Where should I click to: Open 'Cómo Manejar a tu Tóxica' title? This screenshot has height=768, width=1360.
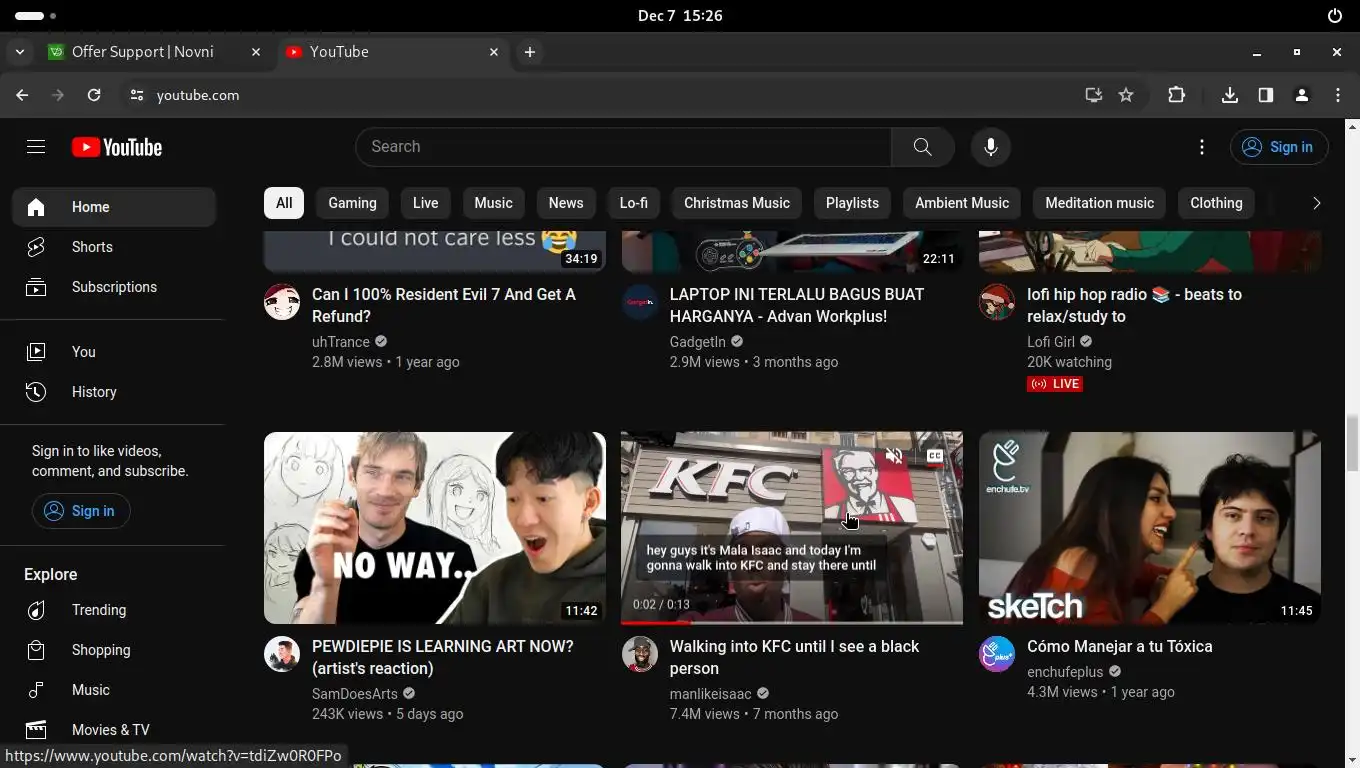tap(1120, 646)
